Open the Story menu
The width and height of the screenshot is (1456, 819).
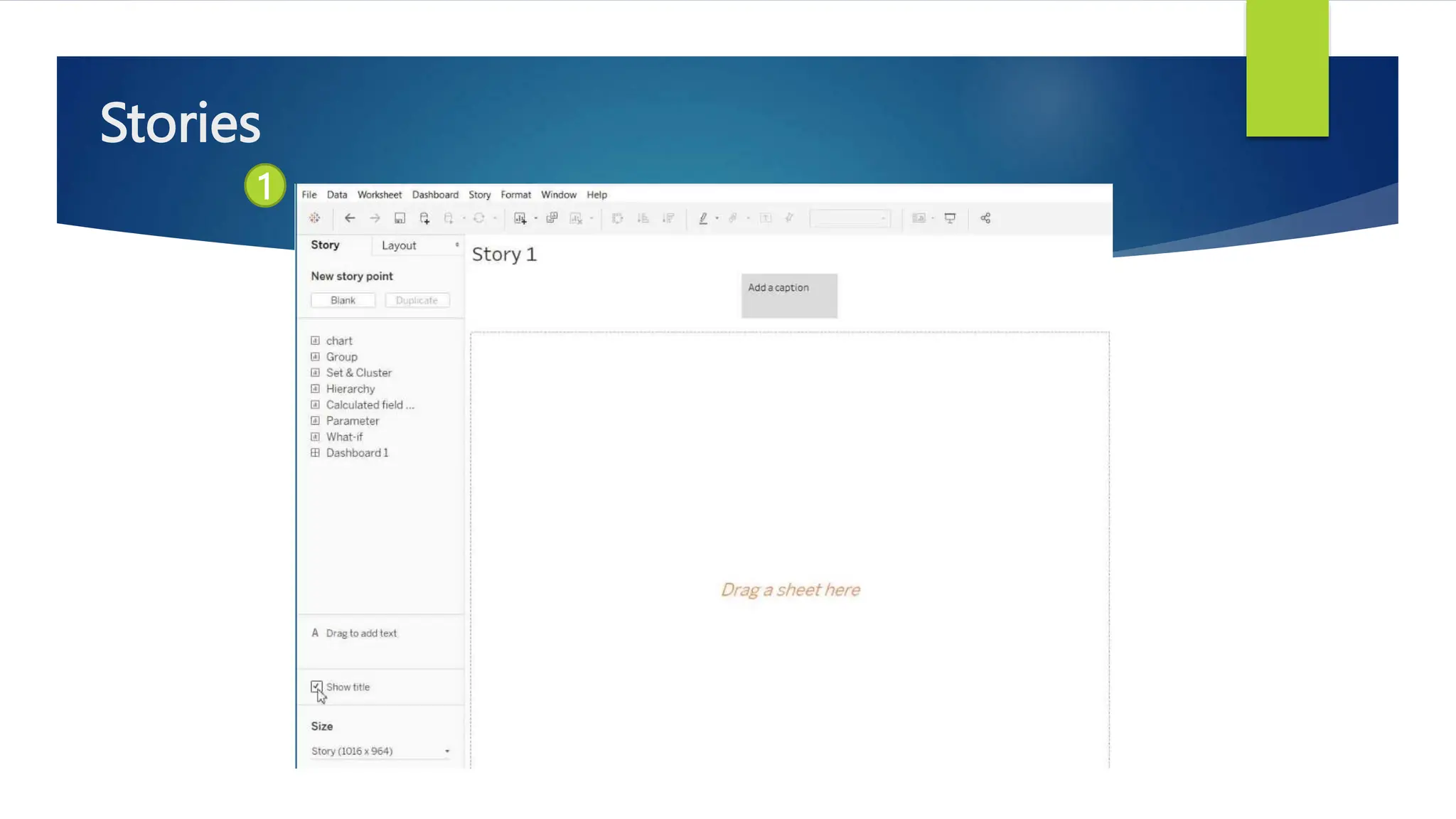[x=479, y=195]
